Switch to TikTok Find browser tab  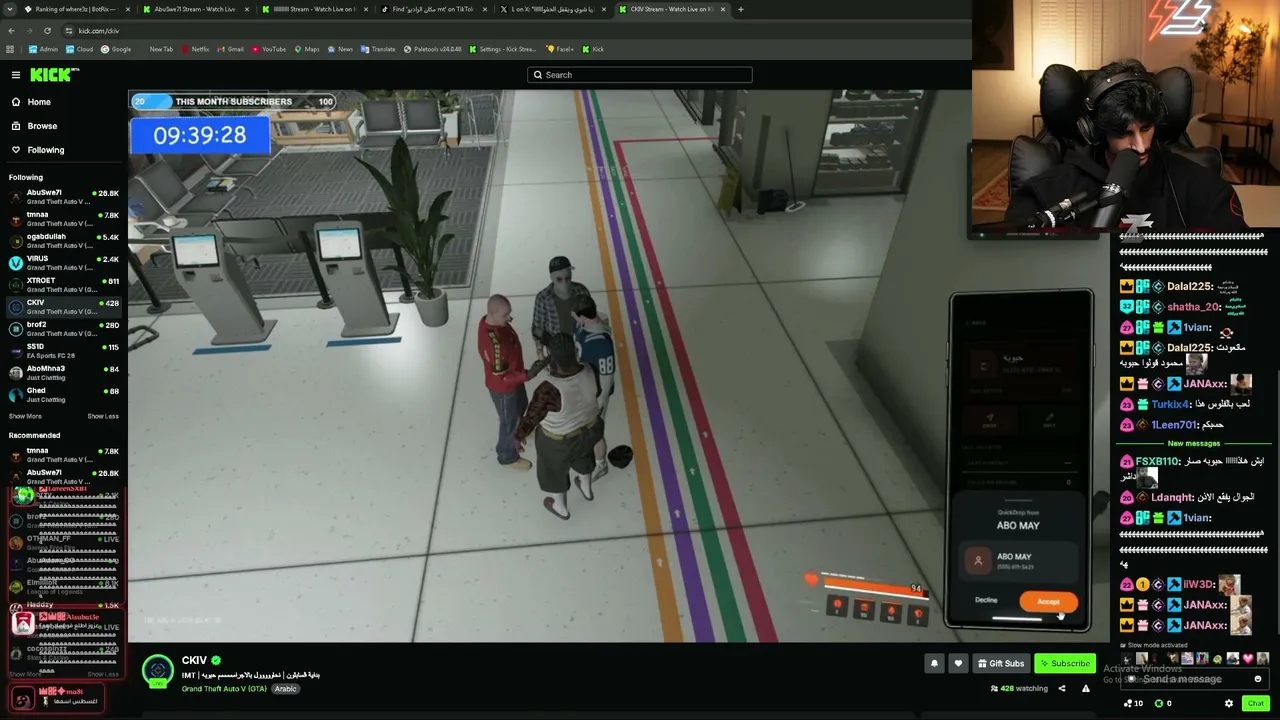432,9
